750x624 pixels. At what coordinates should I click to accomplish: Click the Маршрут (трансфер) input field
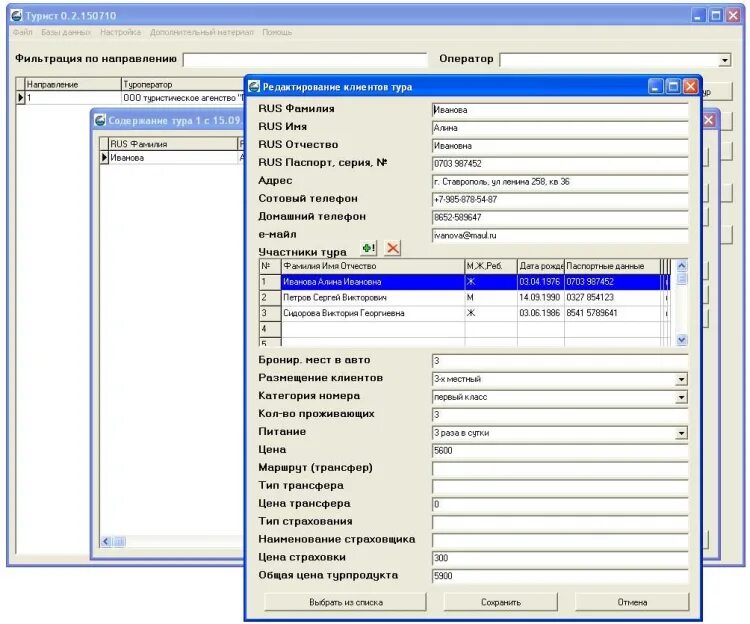pos(560,469)
